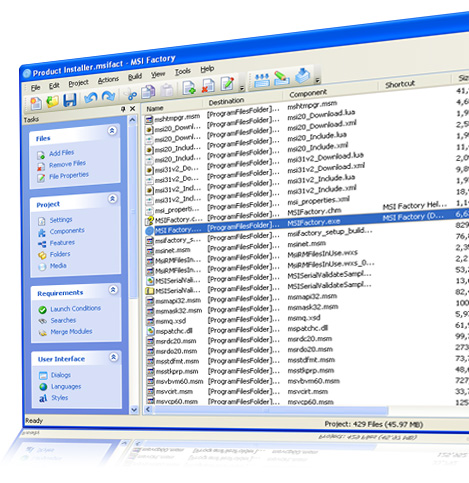Click the Languages link

pyautogui.click(x=66, y=387)
